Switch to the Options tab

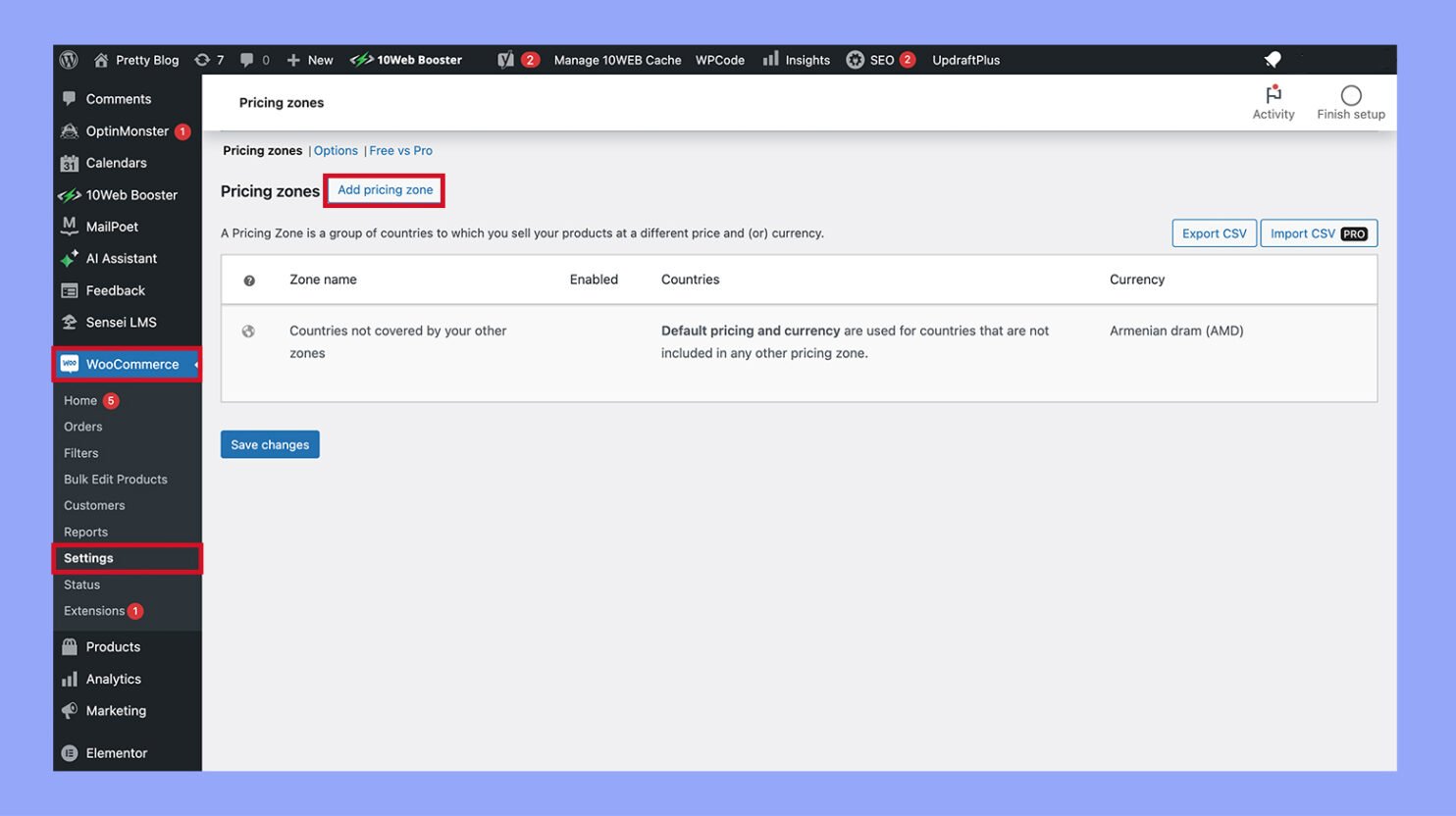pos(336,150)
